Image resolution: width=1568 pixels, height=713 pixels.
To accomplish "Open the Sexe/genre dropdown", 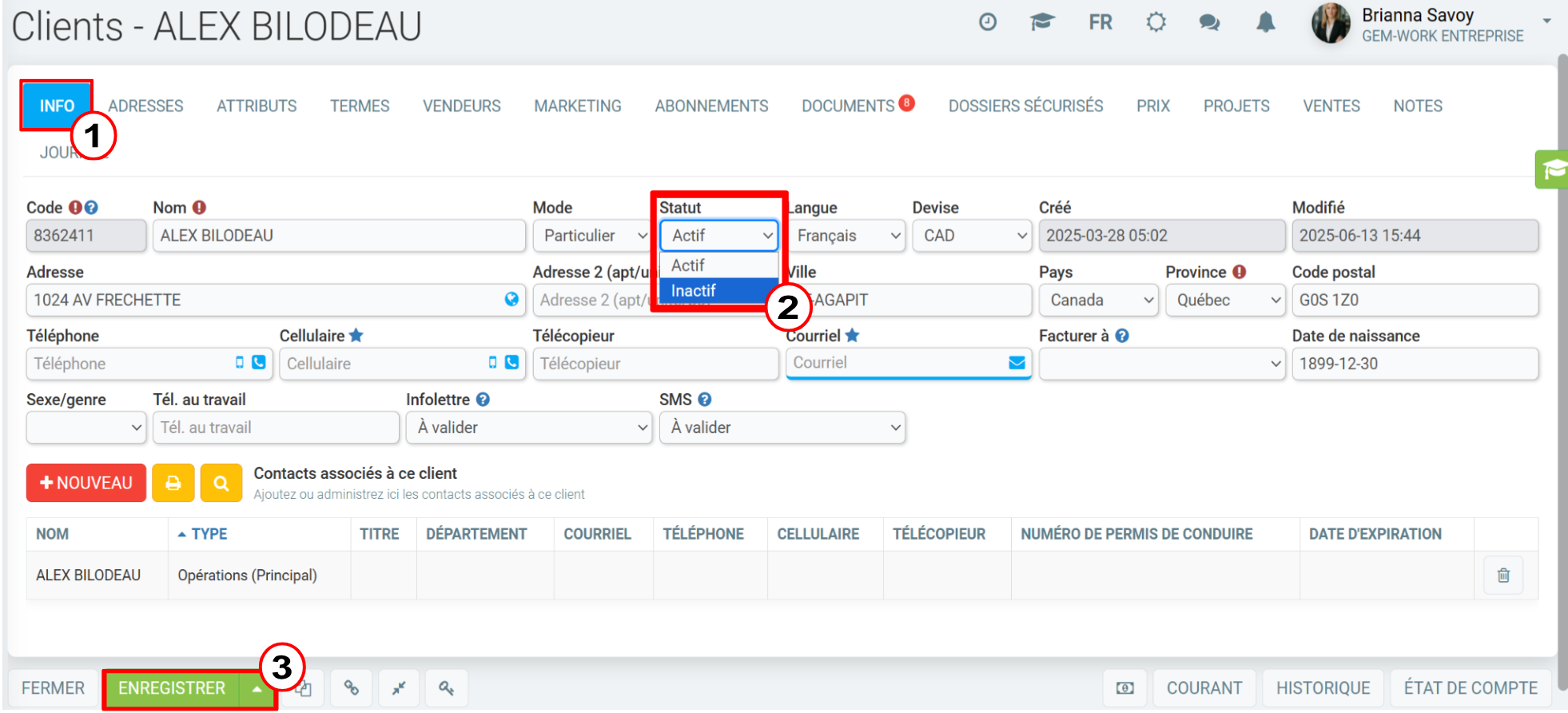I will click(86, 428).
